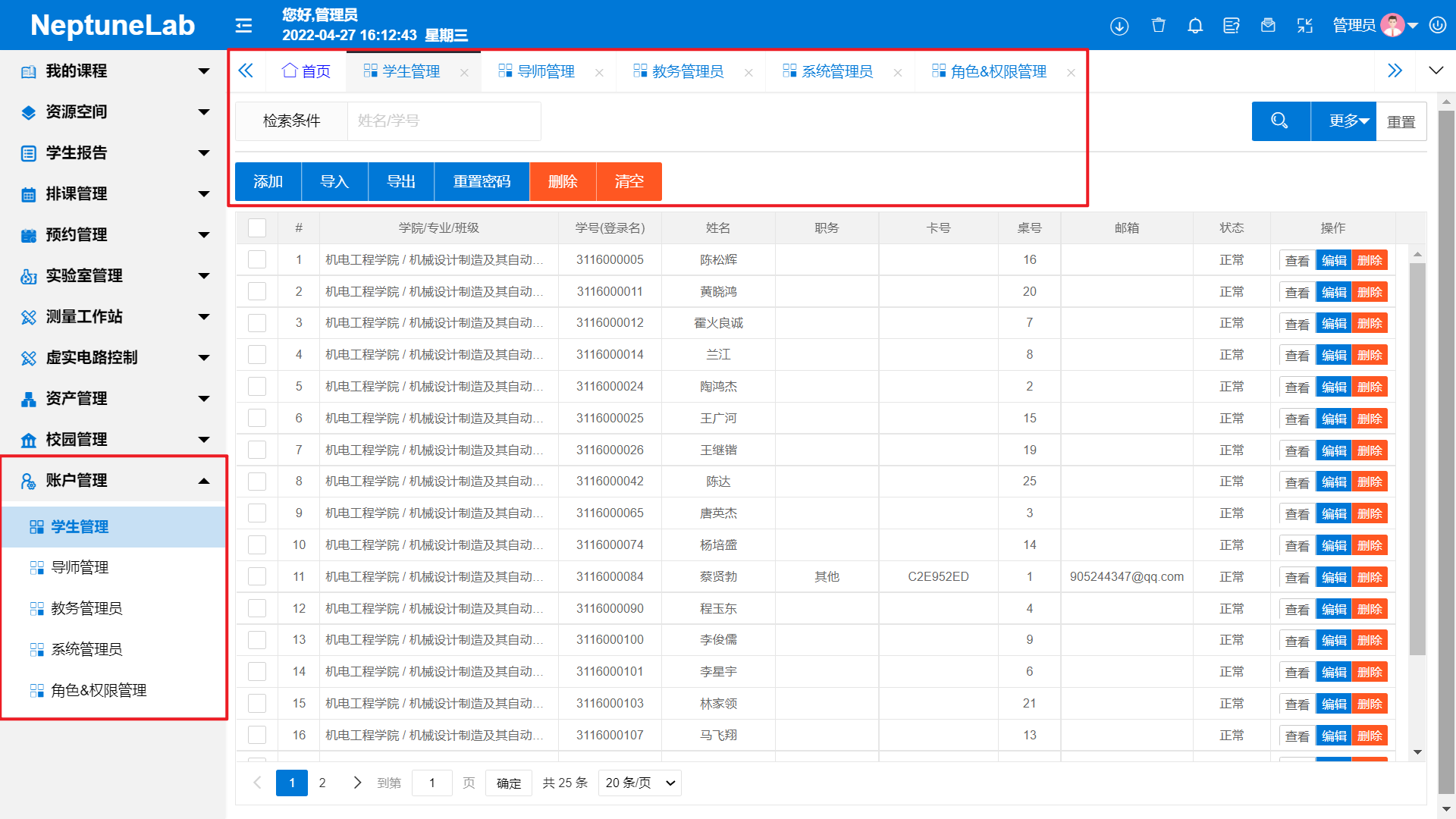Image resolution: width=1456 pixels, height=819 pixels.
Task: Open the 更多 dropdown button
Action: 1344,121
